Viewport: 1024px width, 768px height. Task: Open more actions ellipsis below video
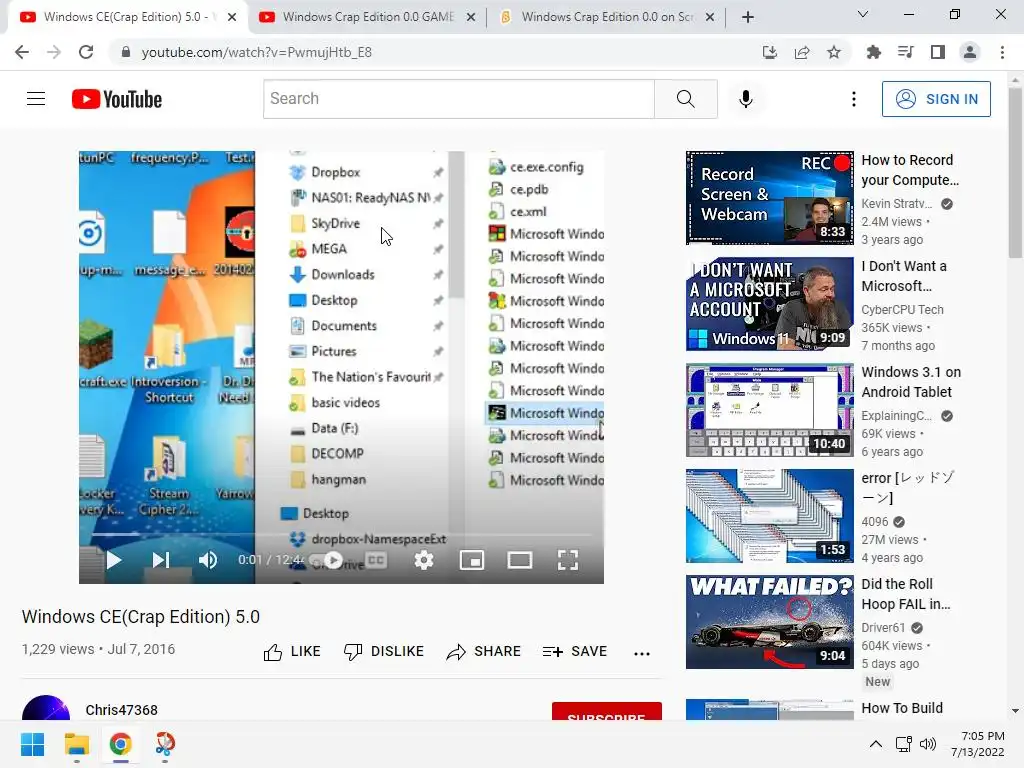(642, 653)
